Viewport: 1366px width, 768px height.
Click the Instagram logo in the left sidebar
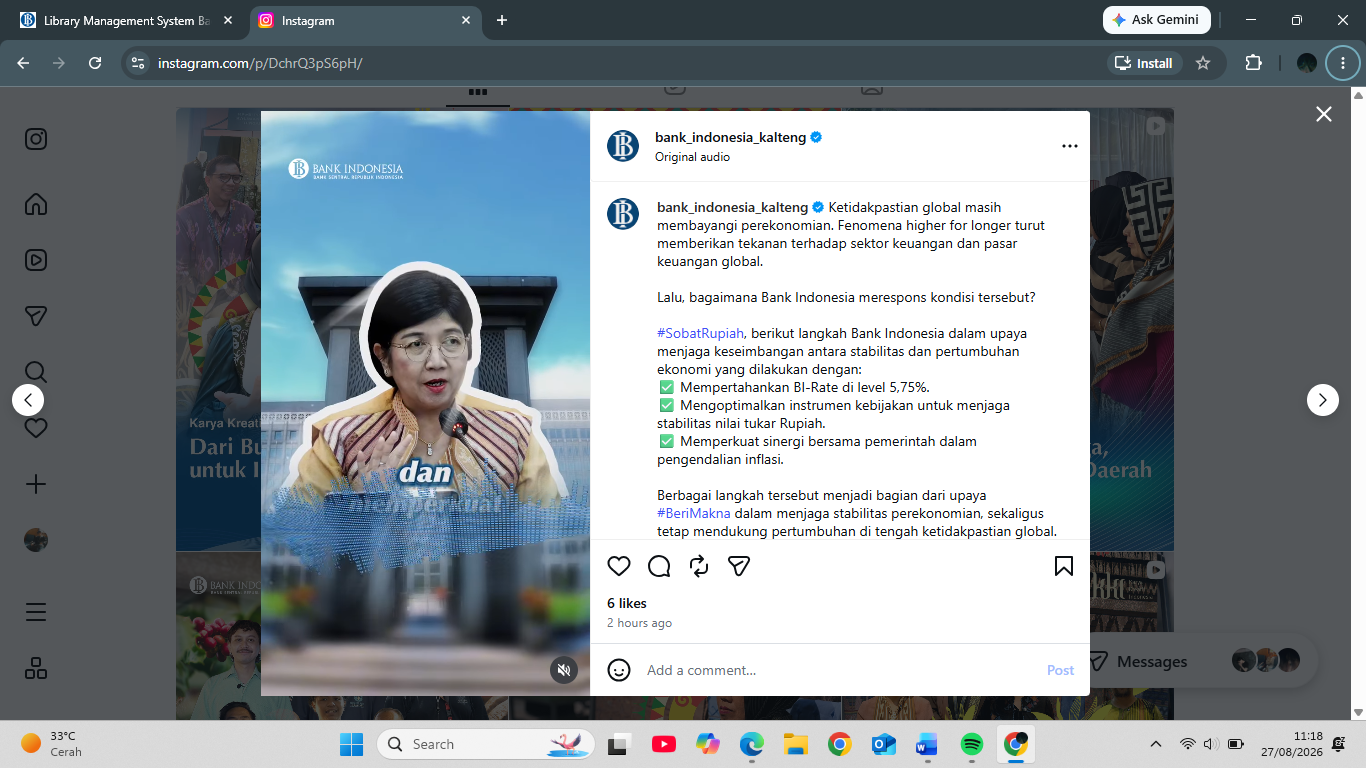tap(36, 139)
